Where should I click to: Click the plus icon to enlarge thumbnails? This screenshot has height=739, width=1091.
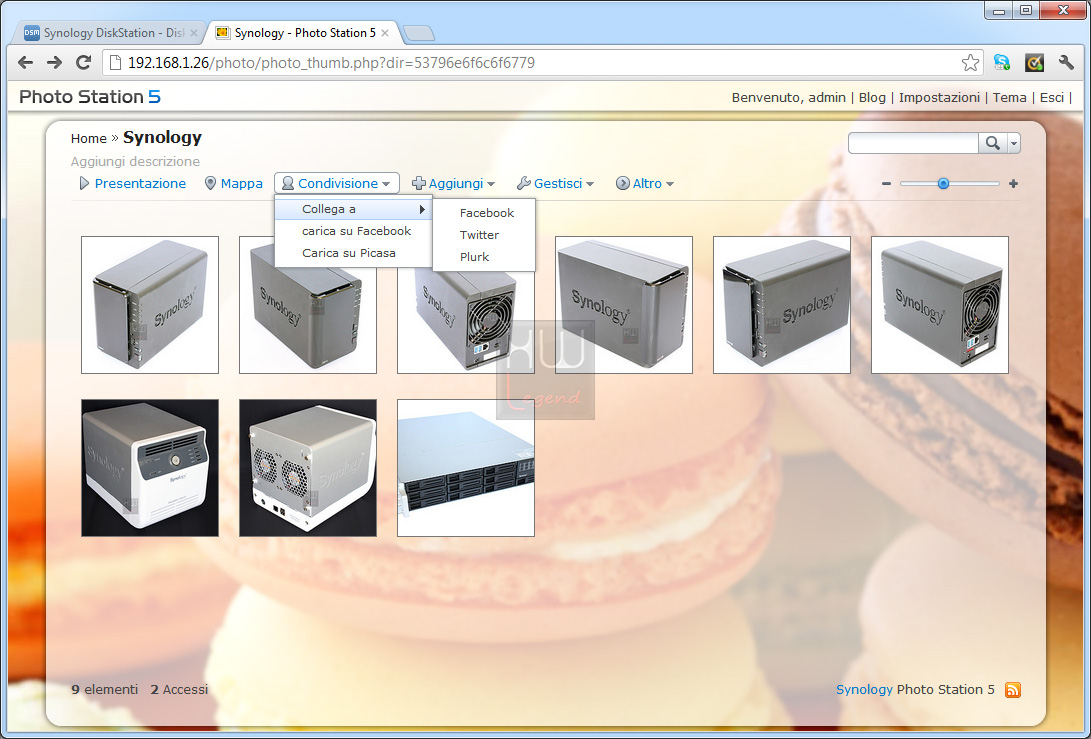1013,184
